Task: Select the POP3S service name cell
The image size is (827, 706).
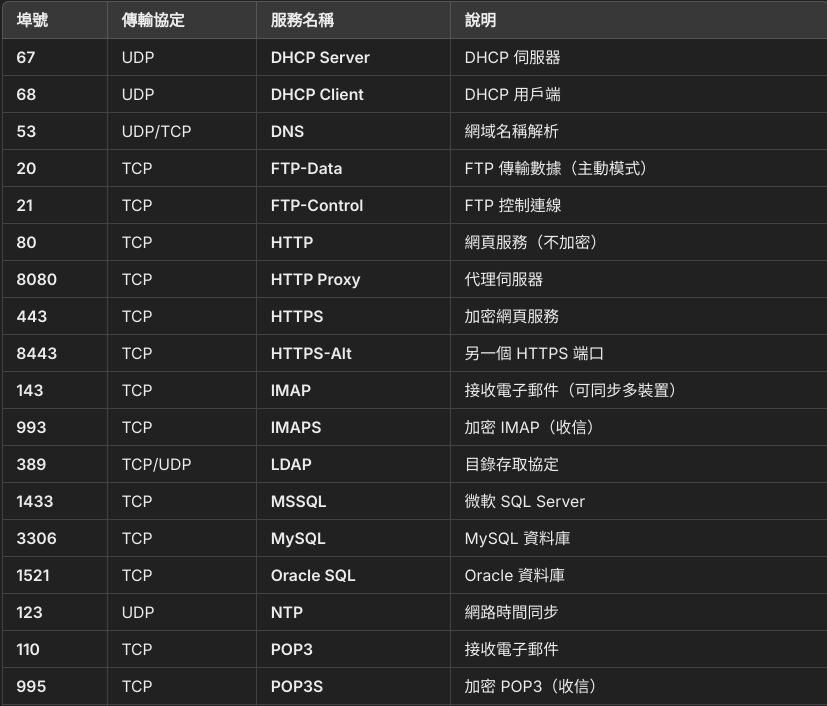Action: [x=297, y=686]
